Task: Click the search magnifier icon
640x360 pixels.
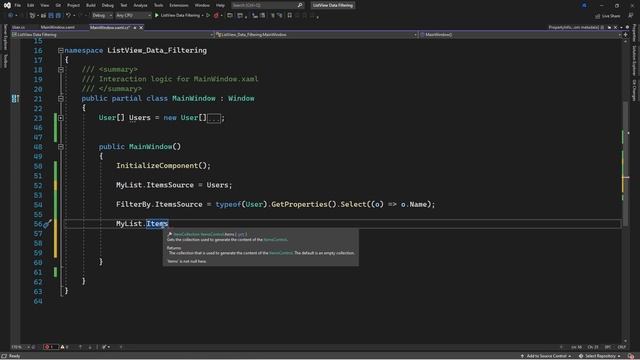Action: click(300, 5)
